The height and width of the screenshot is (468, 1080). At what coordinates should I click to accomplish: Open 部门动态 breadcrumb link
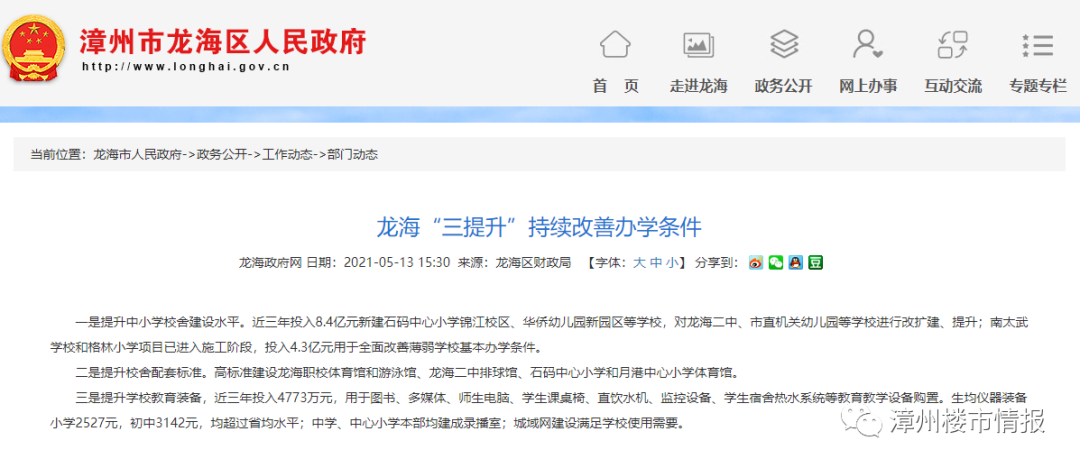click(x=352, y=155)
